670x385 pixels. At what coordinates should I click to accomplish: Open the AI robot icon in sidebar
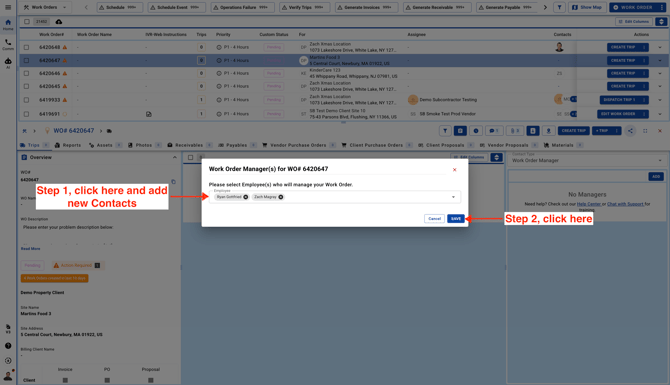8,63
